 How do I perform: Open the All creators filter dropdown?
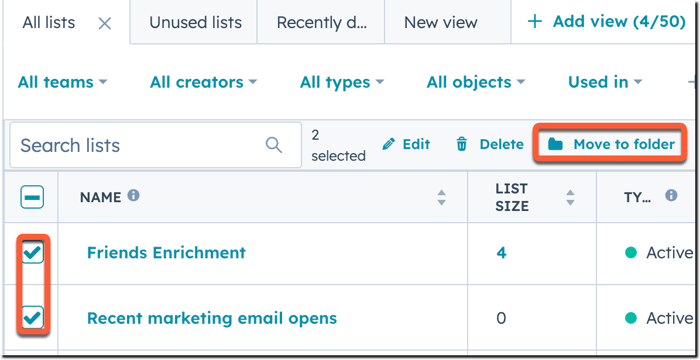coord(204,82)
